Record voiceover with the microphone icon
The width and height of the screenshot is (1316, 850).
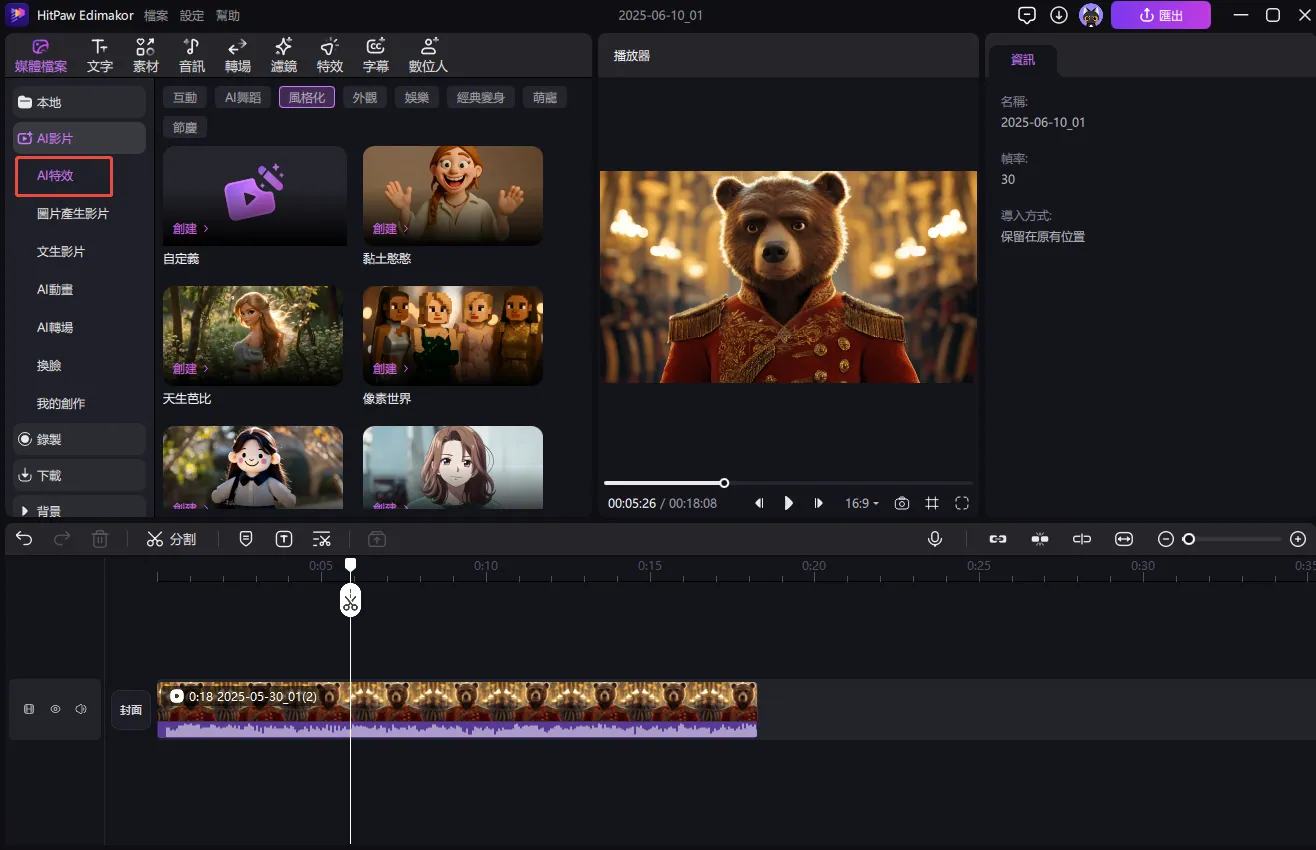[x=935, y=539]
